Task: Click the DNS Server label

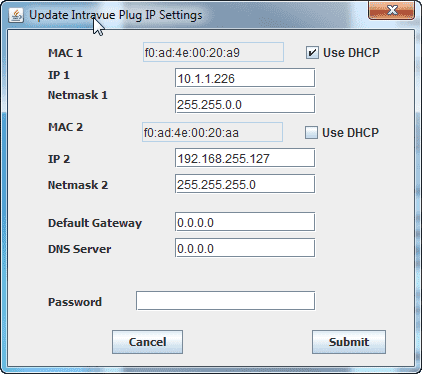Action: tap(80, 249)
